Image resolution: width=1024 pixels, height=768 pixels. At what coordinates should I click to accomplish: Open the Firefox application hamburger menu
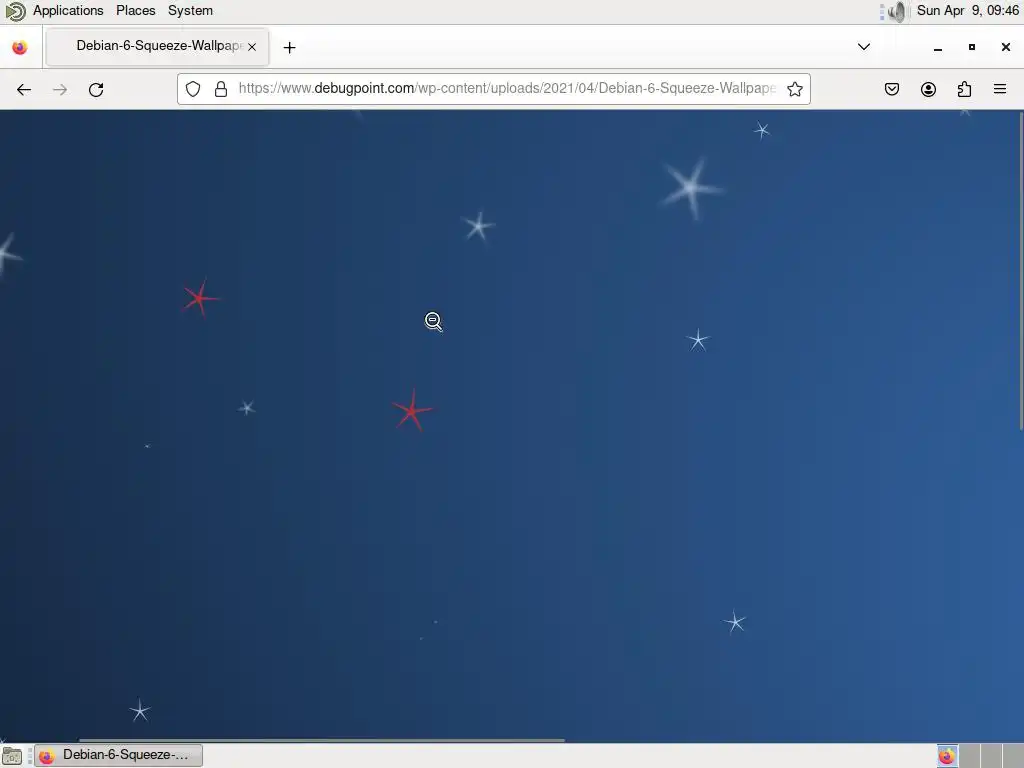1000,89
